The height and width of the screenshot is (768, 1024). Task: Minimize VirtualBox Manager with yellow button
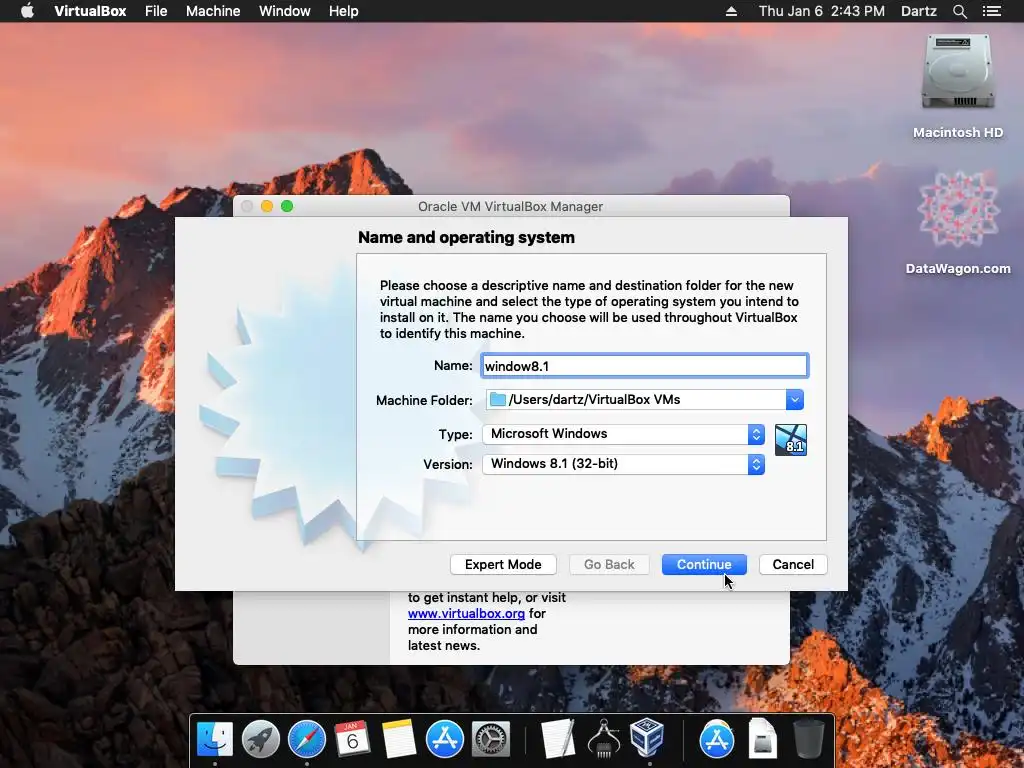coord(266,206)
